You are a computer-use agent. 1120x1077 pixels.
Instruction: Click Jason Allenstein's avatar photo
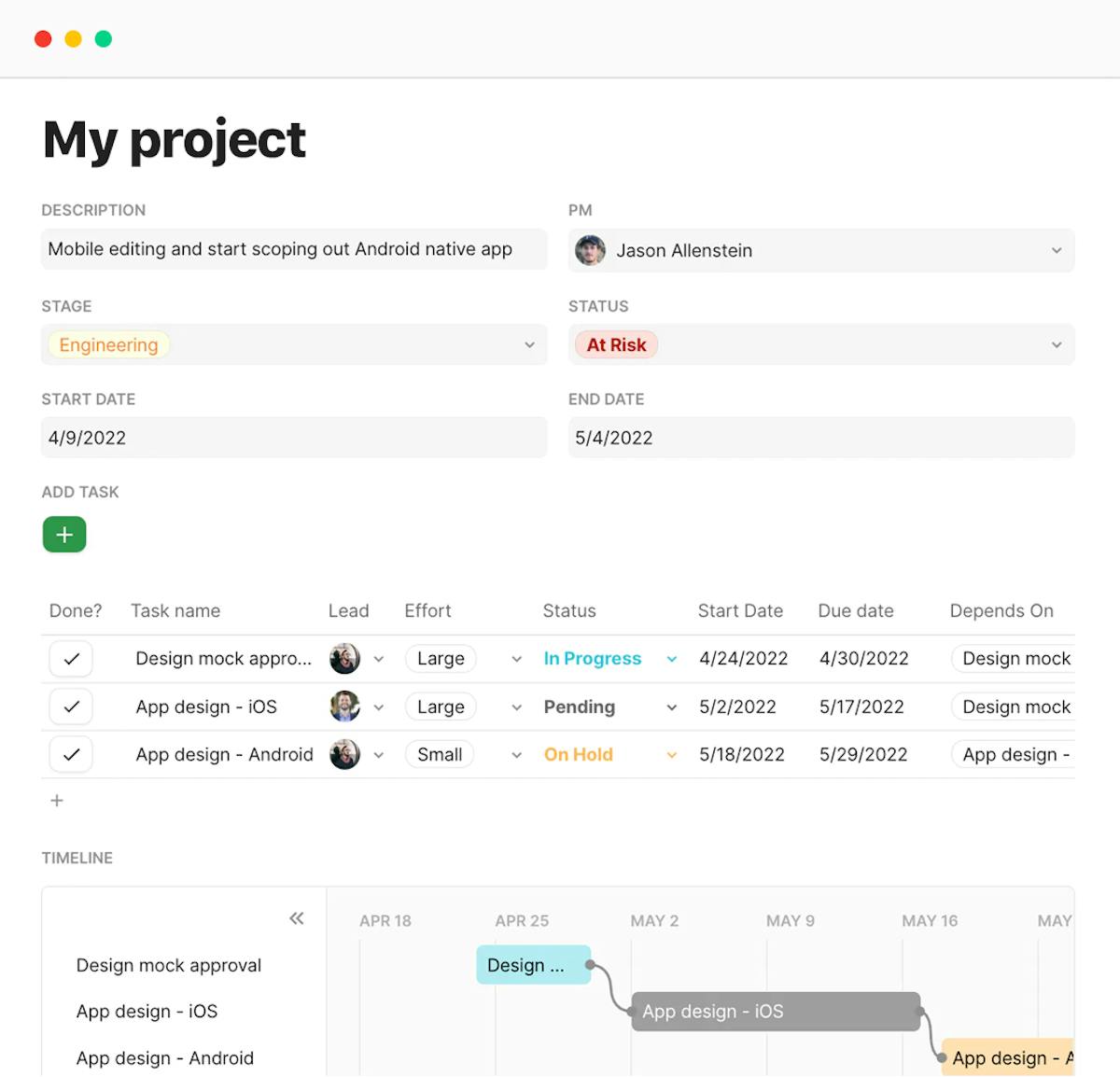click(590, 250)
